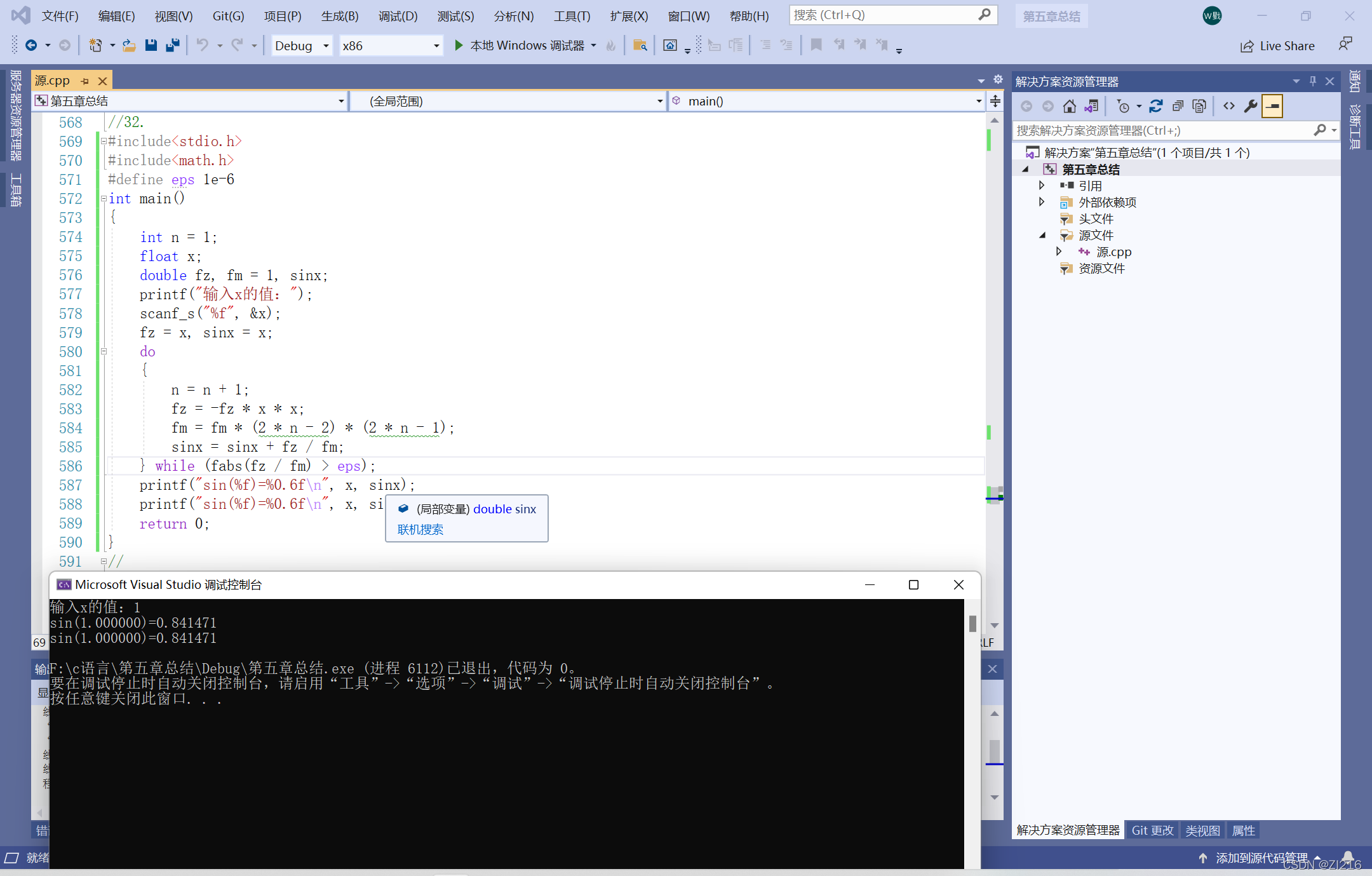
Task: Click the editor settings gear icon
Action: [x=998, y=80]
